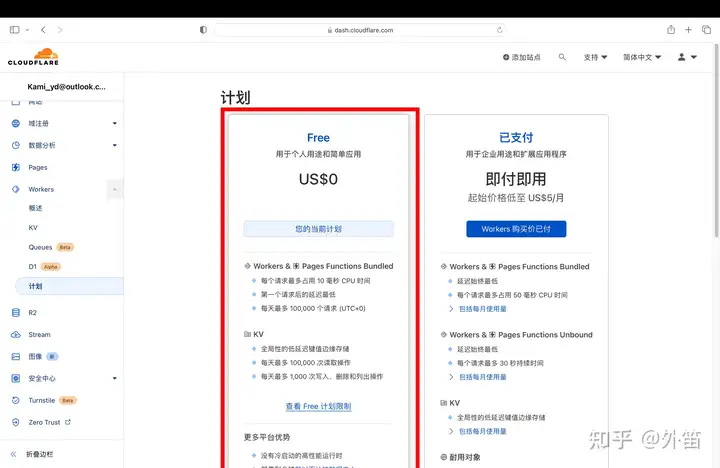Click the R2 database icon
This screenshot has height=468, width=720.
[x=16, y=313]
